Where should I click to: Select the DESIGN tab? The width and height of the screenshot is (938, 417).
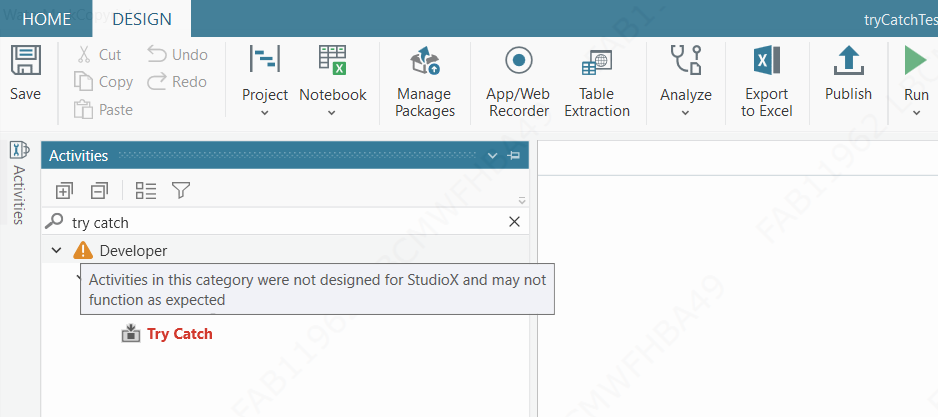click(142, 19)
